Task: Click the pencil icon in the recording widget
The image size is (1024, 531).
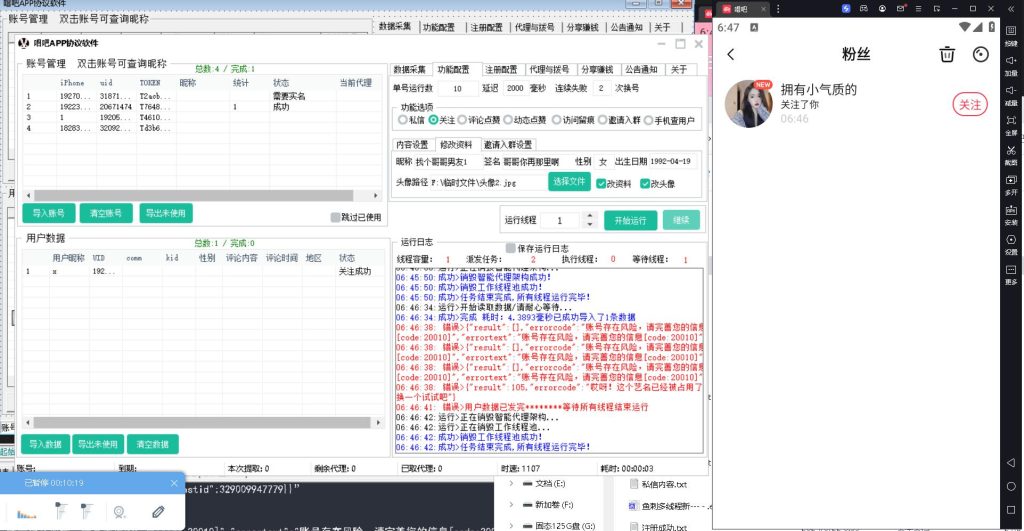Action: (x=157, y=511)
